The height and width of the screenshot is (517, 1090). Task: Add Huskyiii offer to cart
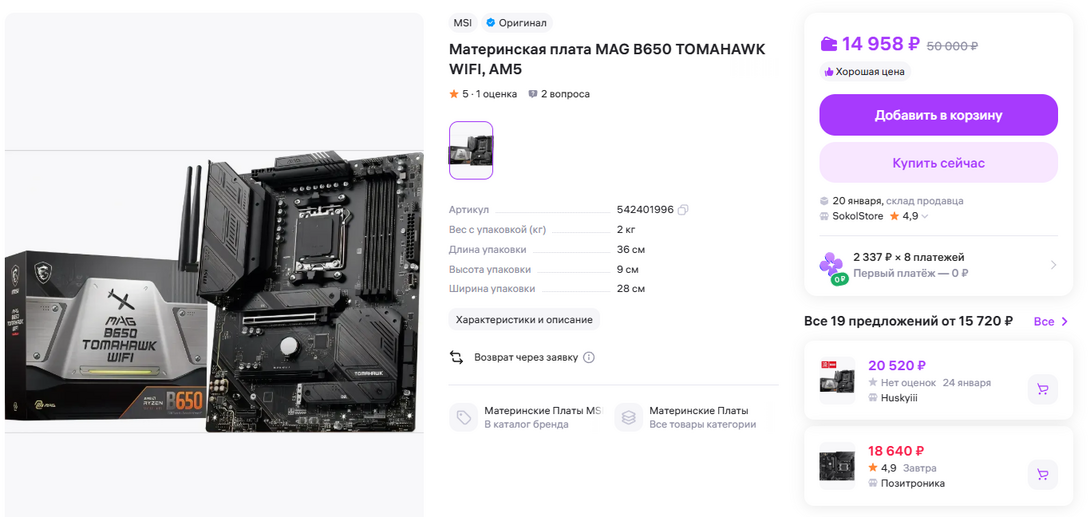1042,389
